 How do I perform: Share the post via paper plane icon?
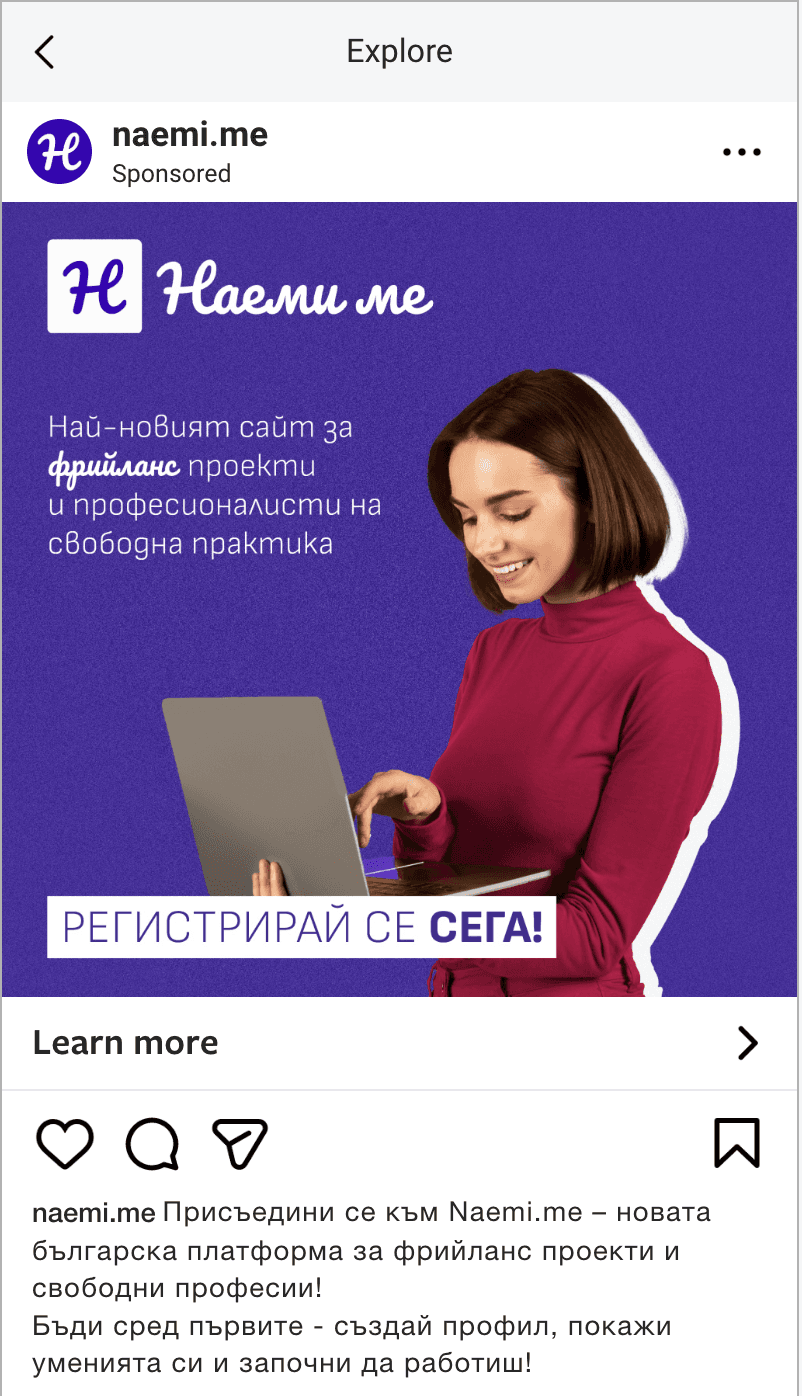pyautogui.click(x=240, y=1143)
